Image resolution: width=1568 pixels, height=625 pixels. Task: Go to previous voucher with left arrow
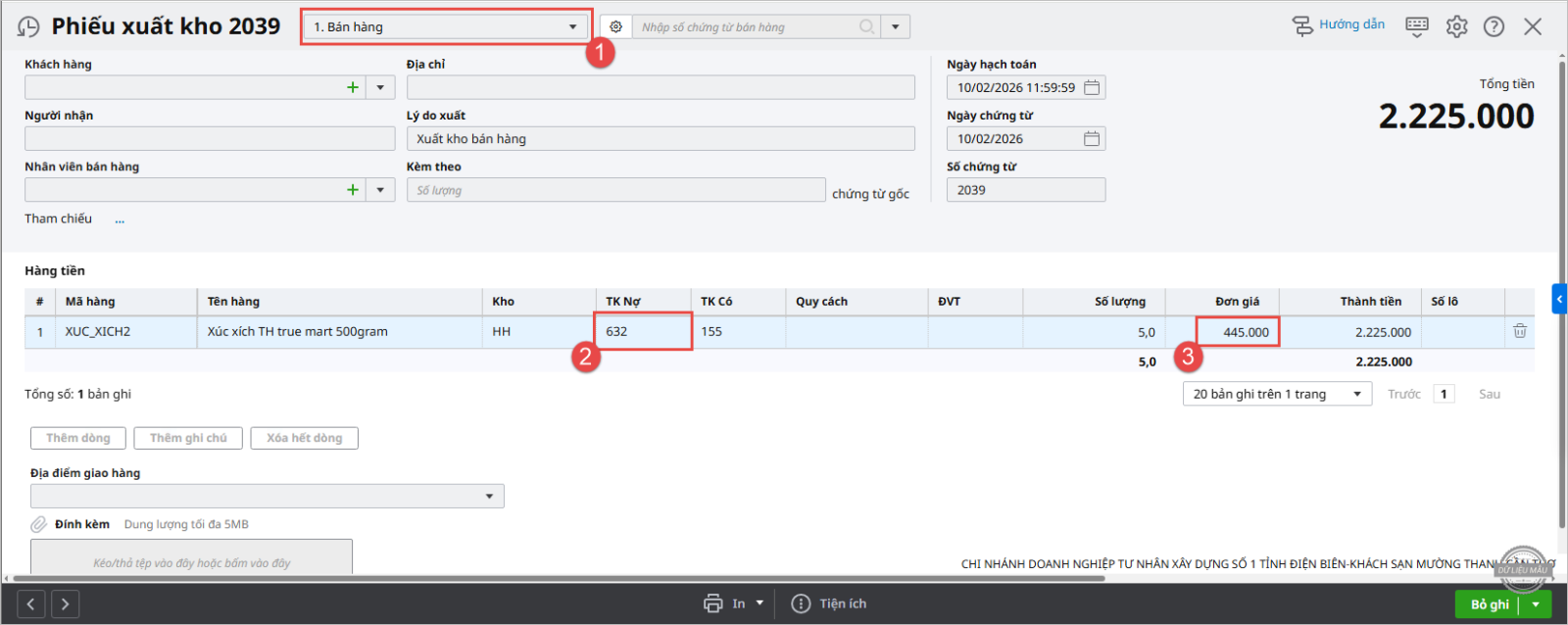tap(31, 604)
